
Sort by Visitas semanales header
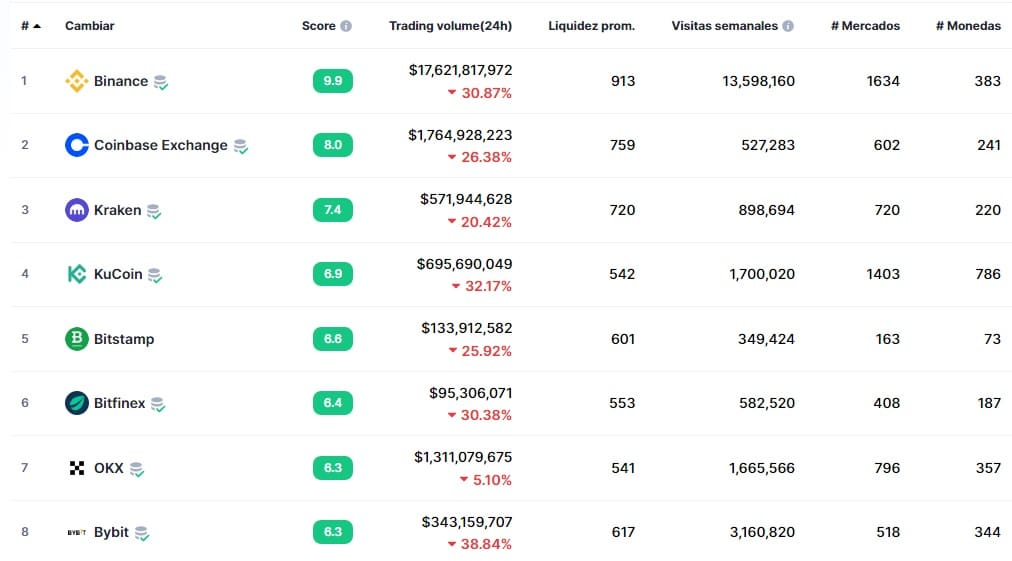(725, 26)
